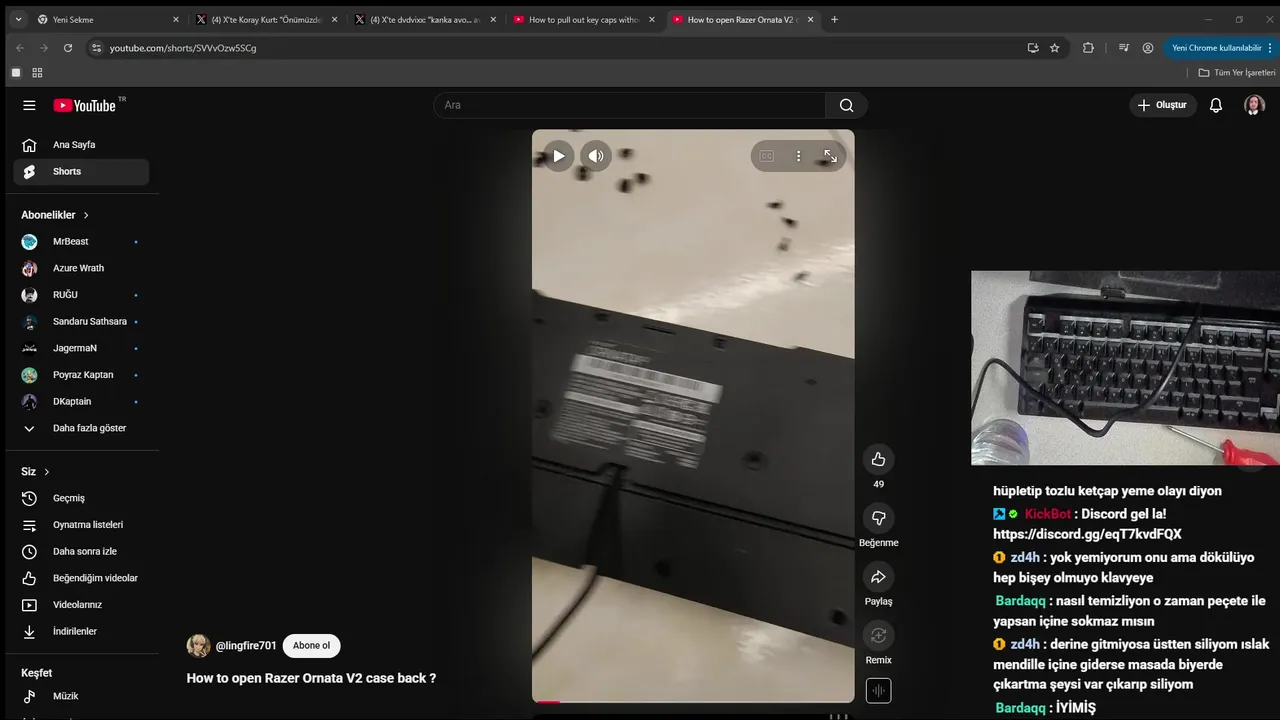
Task: Open site information icon in address bar
Action: (x=96, y=47)
